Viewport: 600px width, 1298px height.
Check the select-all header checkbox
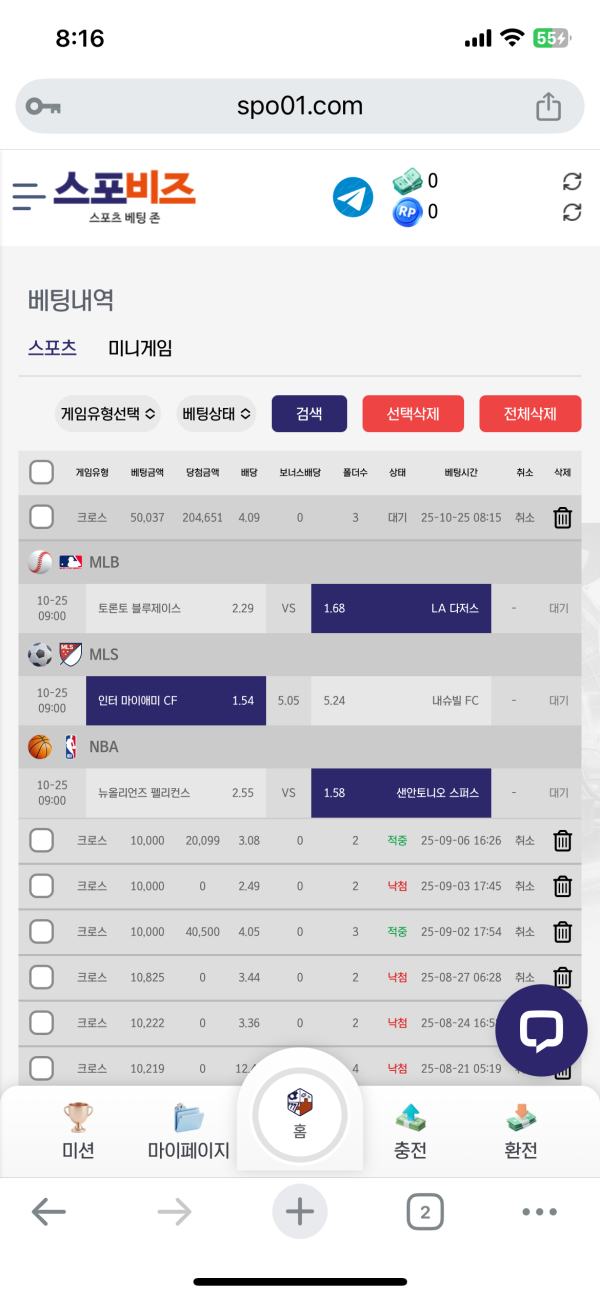click(x=41, y=472)
